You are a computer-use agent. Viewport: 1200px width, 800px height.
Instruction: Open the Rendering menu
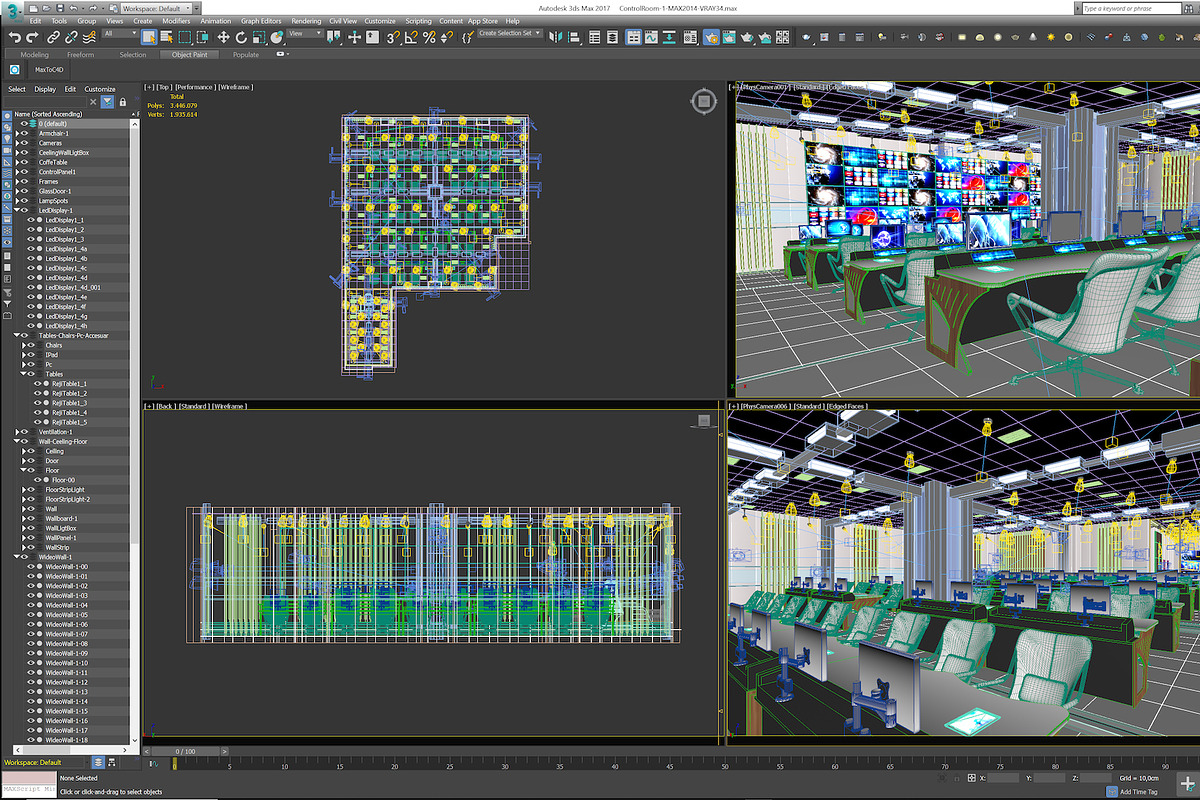306,21
